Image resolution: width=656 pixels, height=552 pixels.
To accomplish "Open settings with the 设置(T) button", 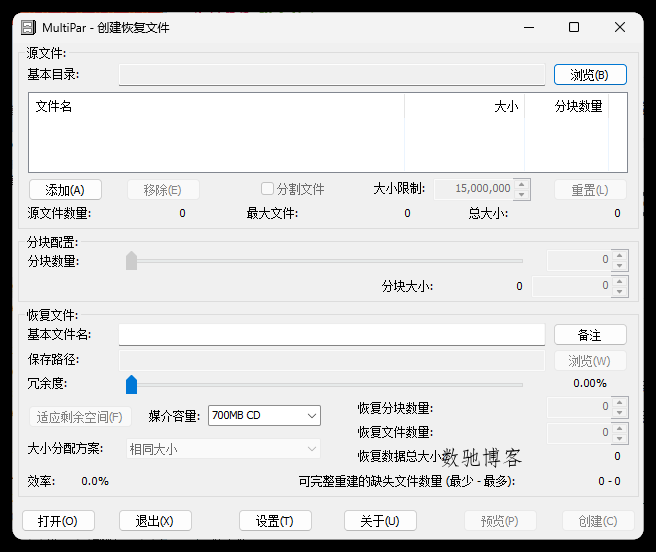I will pos(275,521).
